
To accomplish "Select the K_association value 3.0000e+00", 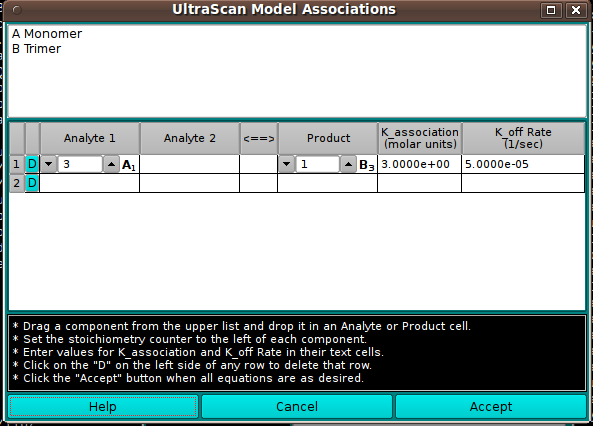I will 419,164.
